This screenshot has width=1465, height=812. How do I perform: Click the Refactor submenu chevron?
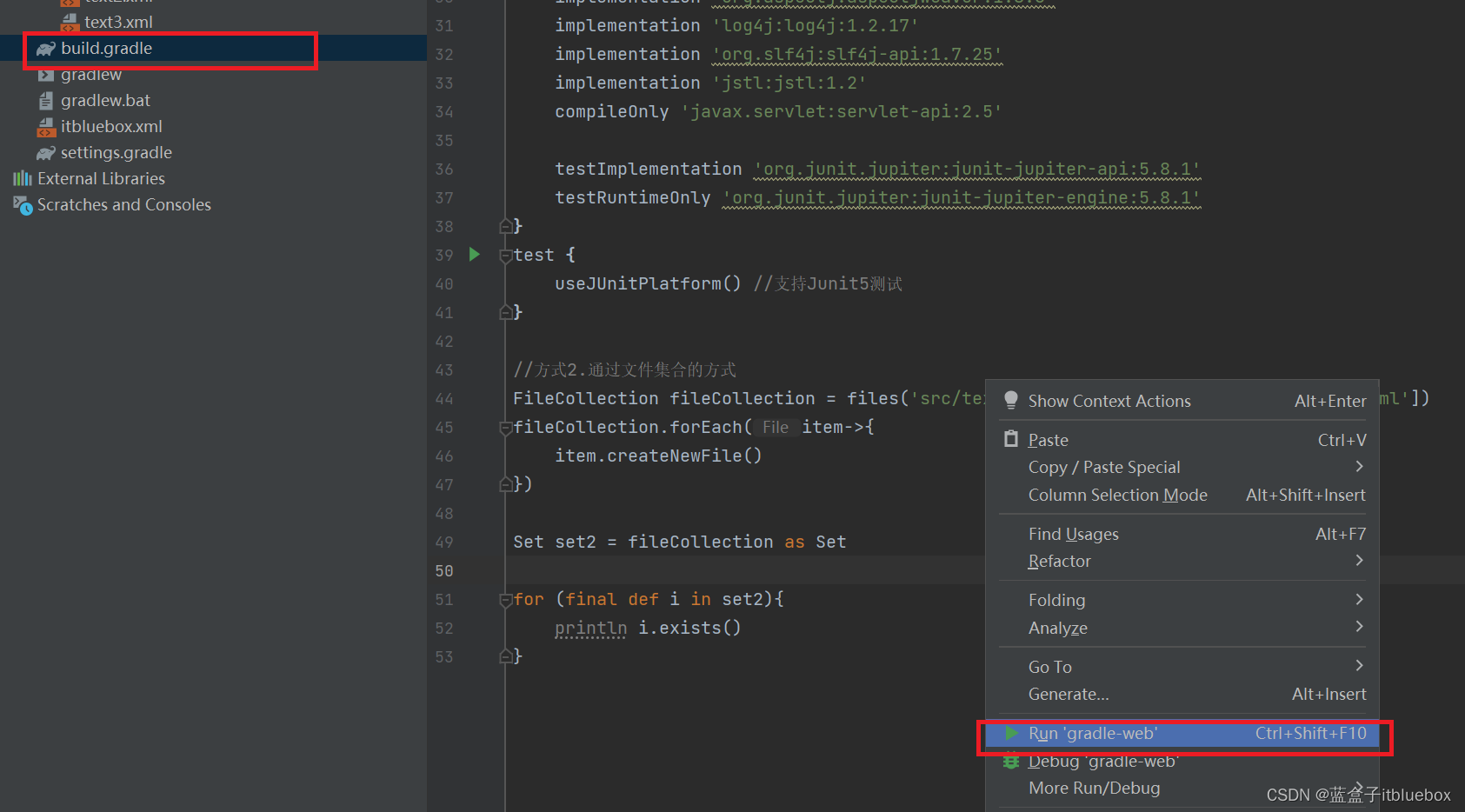click(1359, 561)
